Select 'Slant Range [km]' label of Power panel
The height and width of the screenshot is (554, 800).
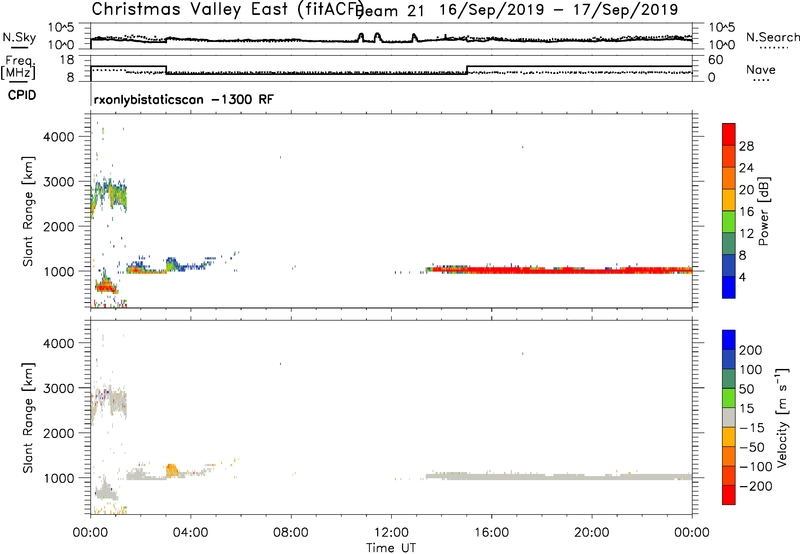pos(28,211)
